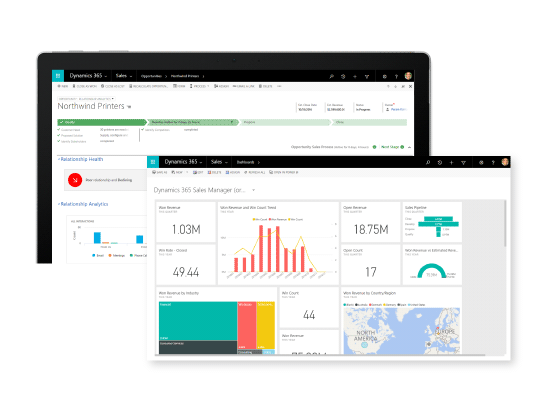Image resolution: width=543 pixels, height=407 pixels.
Task: Open the Sales menu in the dashboard navigation bar
Action: click(x=219, y=162)
